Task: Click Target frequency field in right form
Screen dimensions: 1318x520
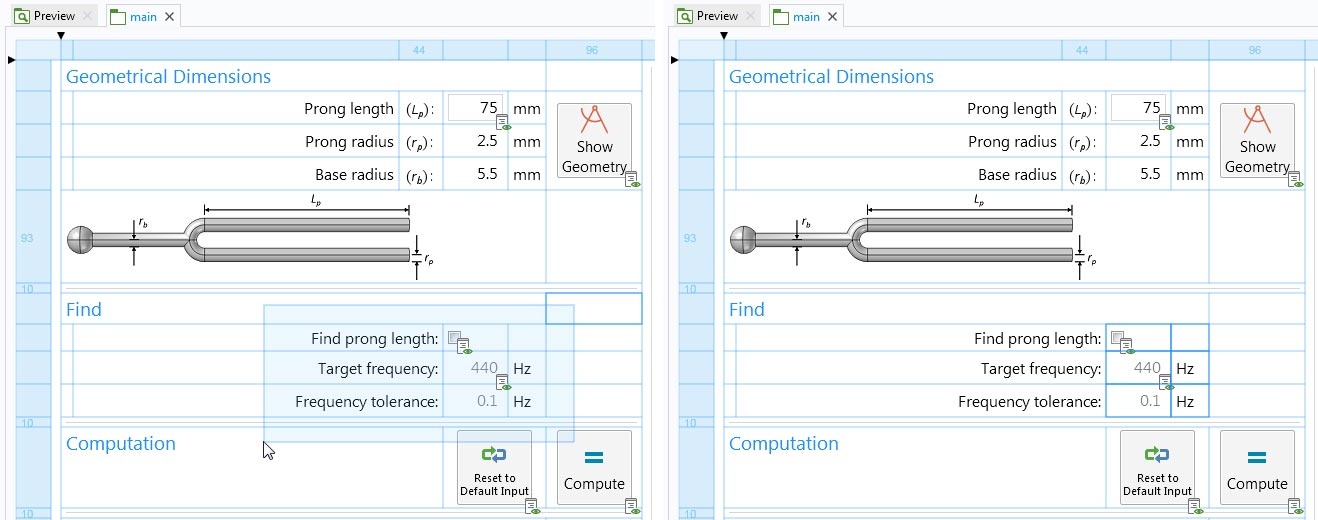Action: pyautogui.click(x=1138, y=369)
